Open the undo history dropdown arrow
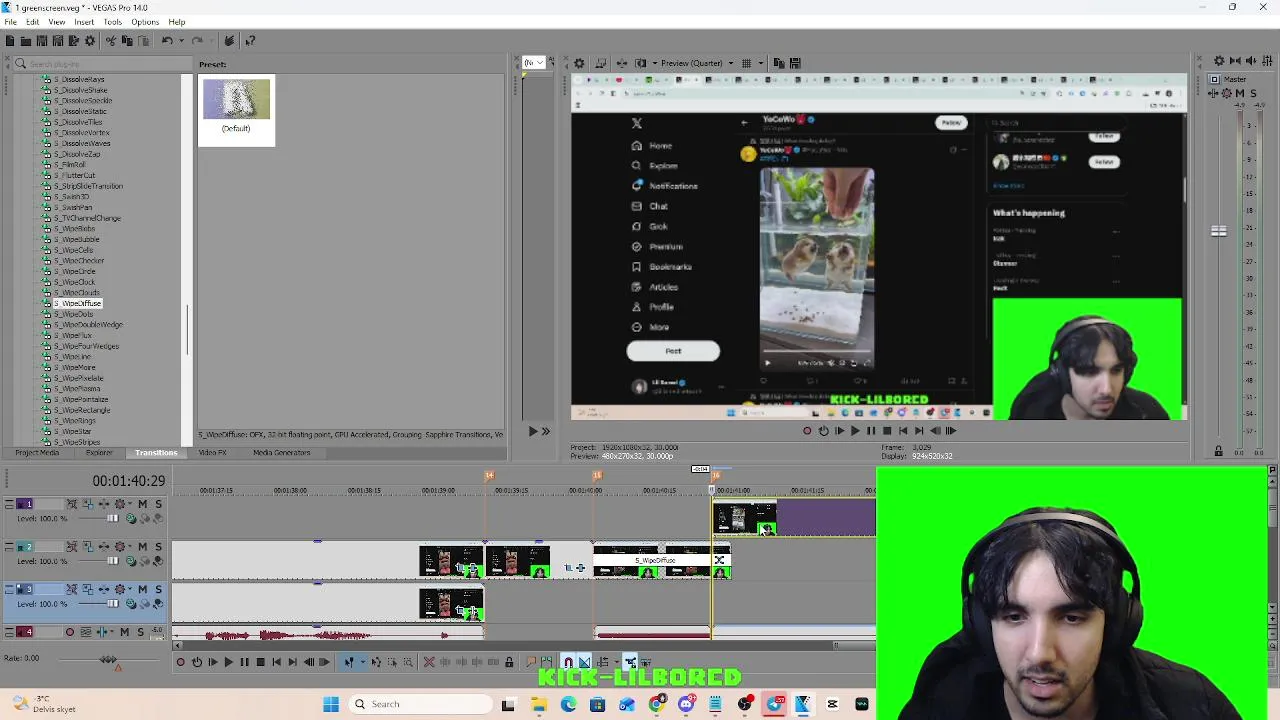Image resolution: width=1280 pixels, height=720 pixels. tap(181, 40)
